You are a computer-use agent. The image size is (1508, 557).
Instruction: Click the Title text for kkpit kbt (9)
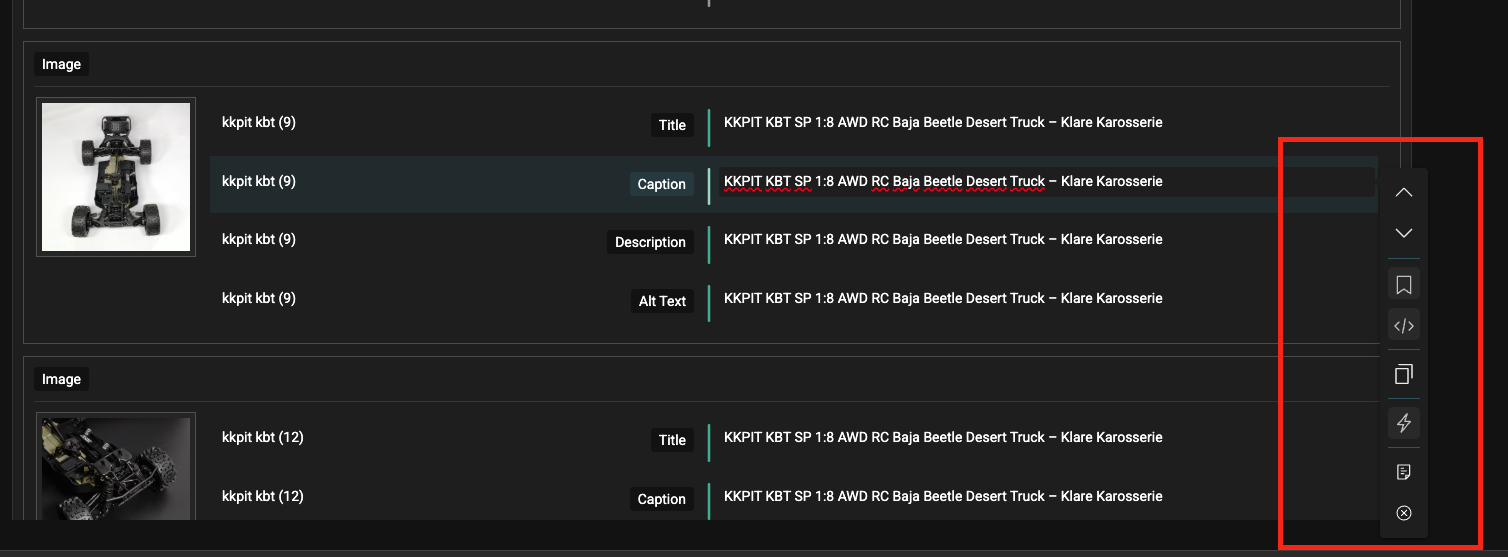click(x=942, y=123)
